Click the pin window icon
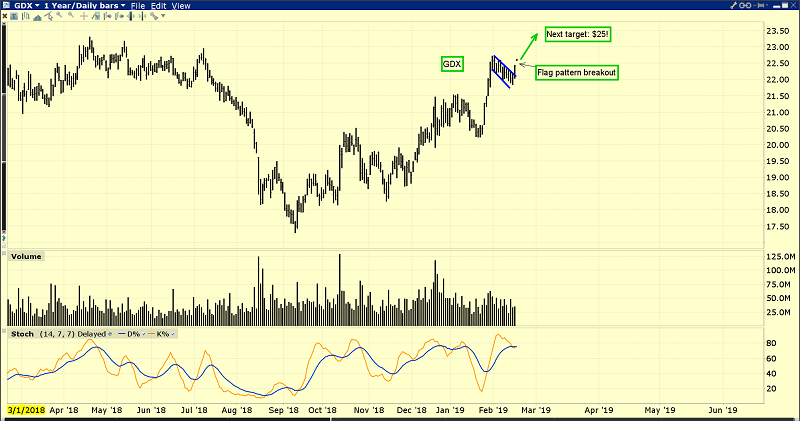 [x=759, y=5]
